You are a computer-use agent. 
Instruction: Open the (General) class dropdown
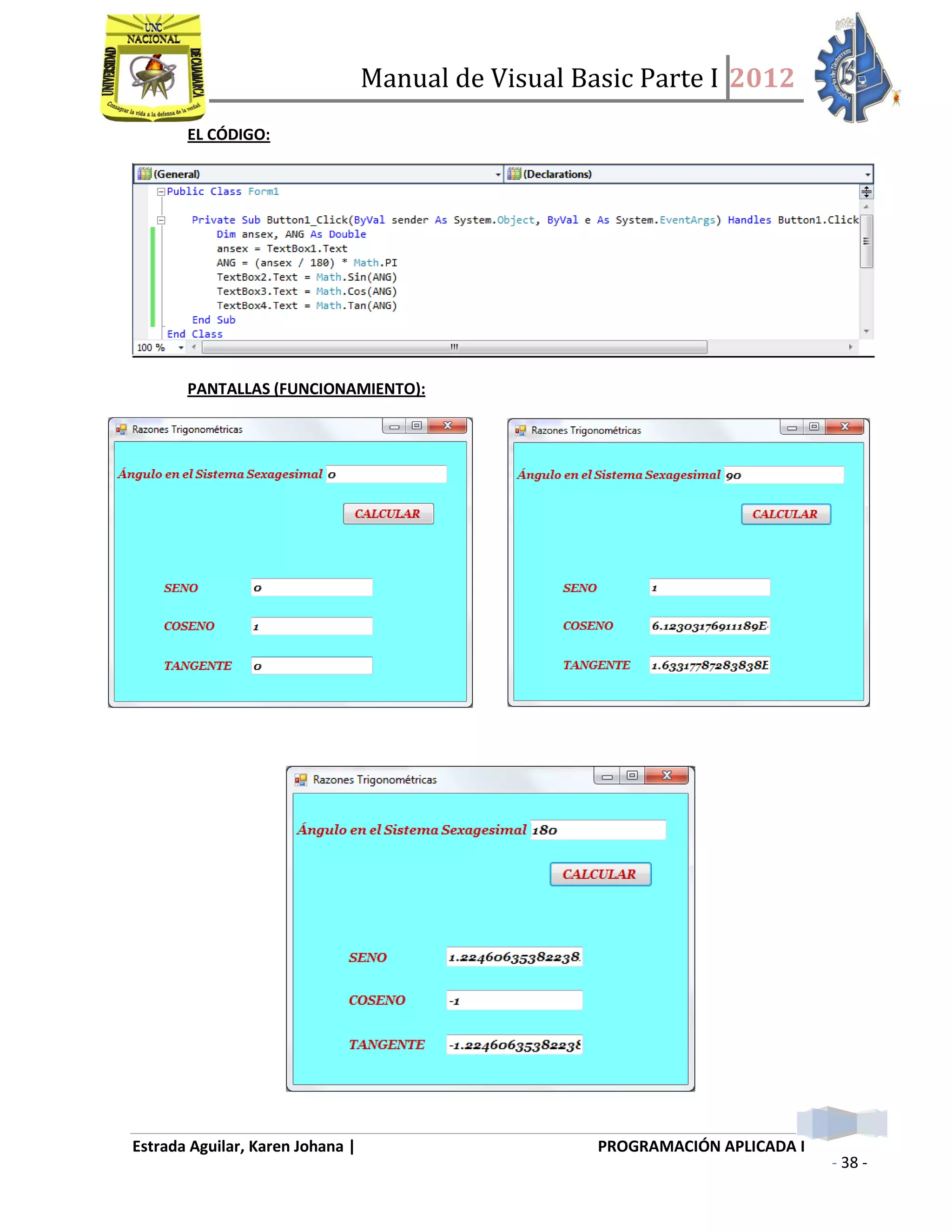pos(318,174)
